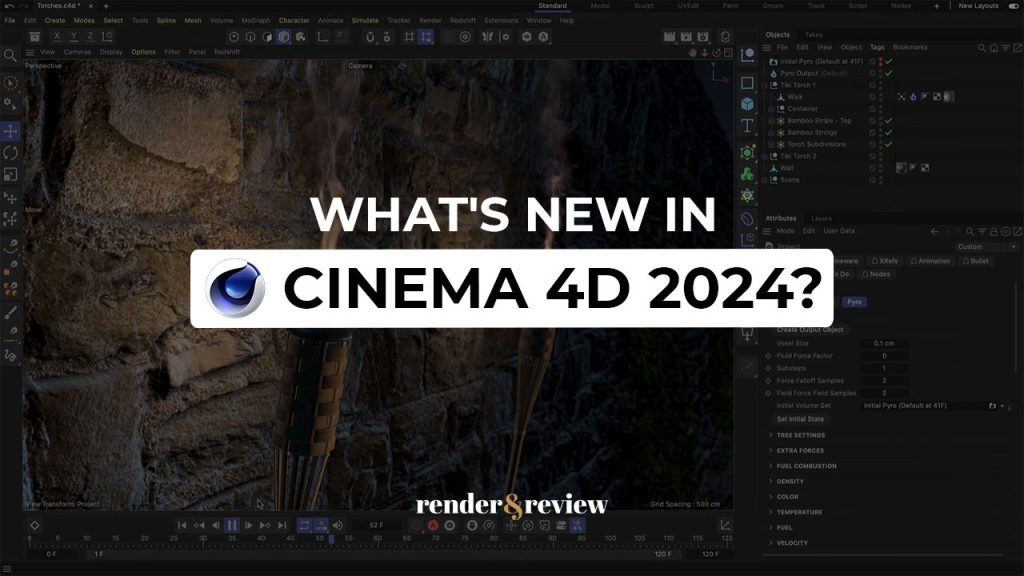Open the MoGraph menu
The height and width of the screenshot is (576, 1024).
[x=255, y=20]
